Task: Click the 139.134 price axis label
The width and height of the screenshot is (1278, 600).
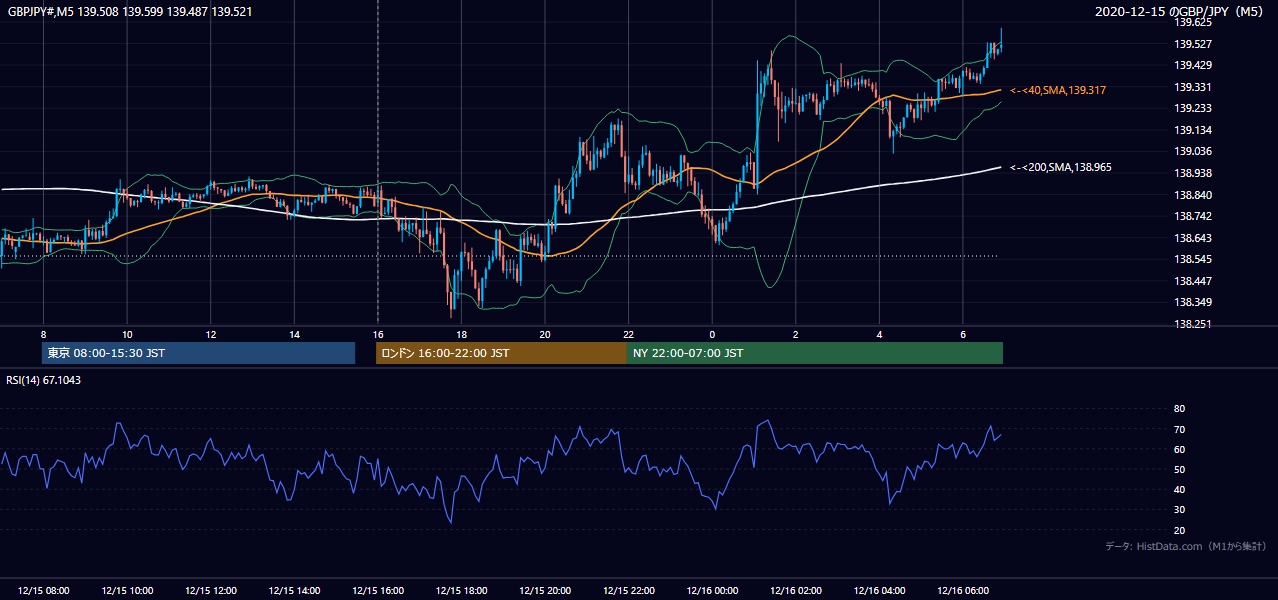Action: (x=1193, y=130)
